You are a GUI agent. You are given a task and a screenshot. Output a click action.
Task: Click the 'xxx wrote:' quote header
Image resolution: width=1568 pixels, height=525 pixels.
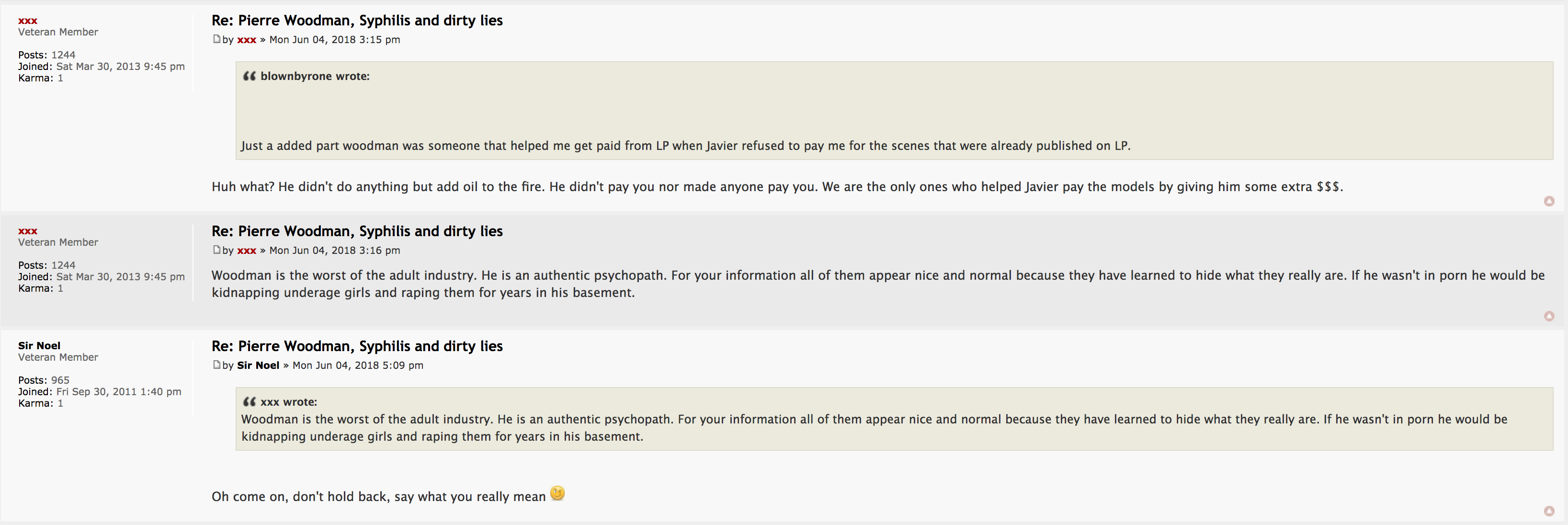coord(288,402)
